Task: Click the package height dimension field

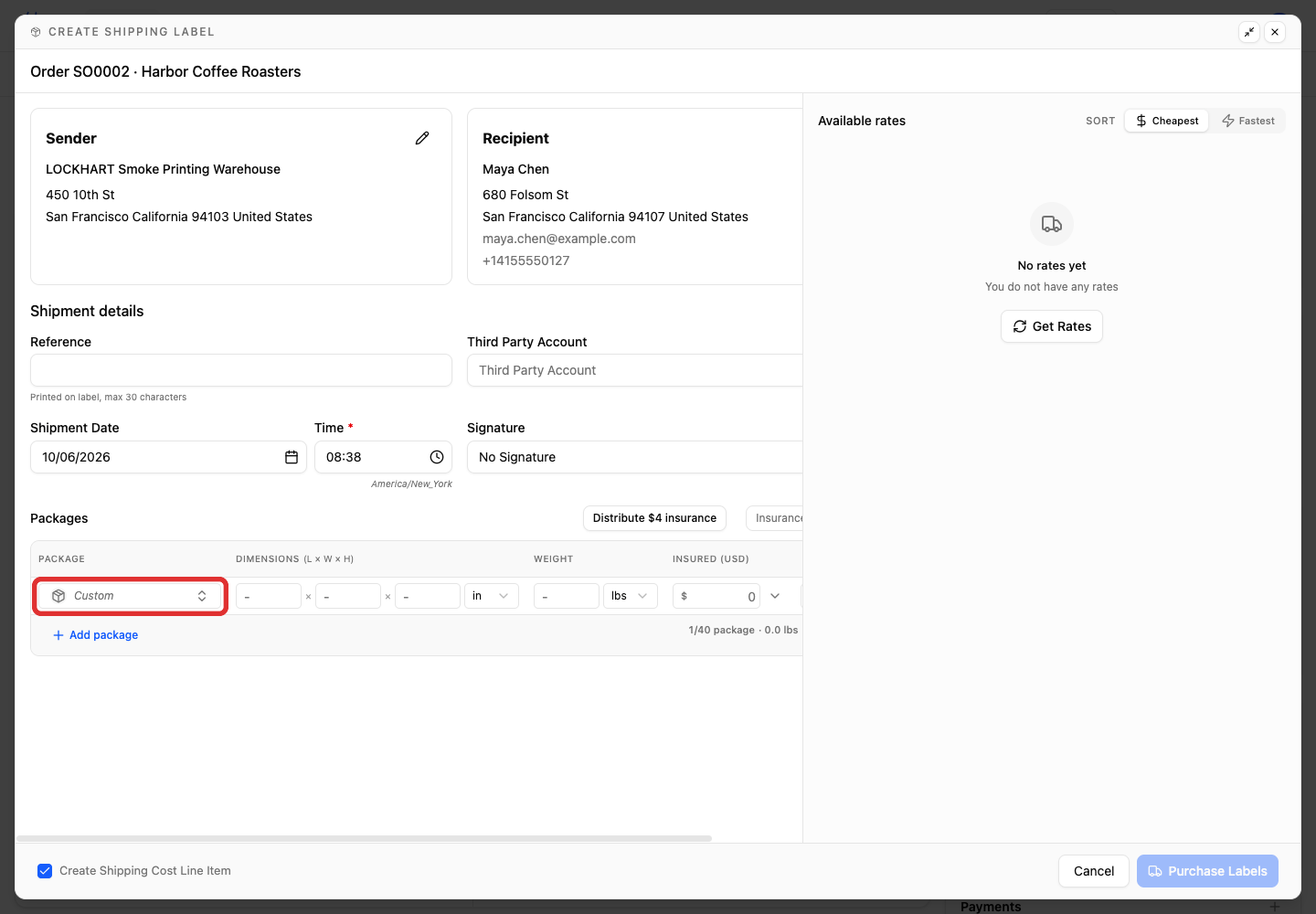Action: [428, 596]
